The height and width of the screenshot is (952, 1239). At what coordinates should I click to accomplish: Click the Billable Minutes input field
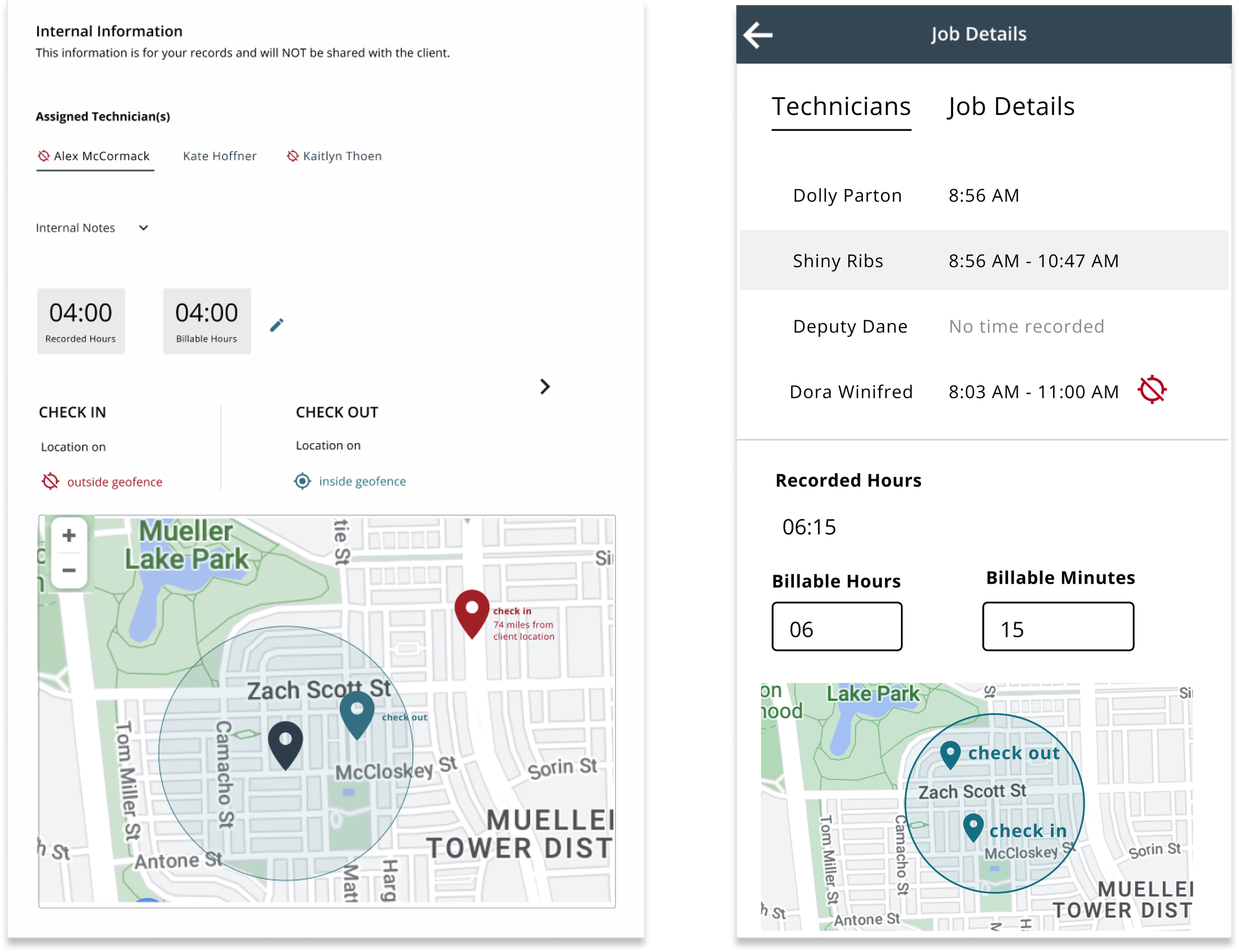click(x=1058, y=627)
